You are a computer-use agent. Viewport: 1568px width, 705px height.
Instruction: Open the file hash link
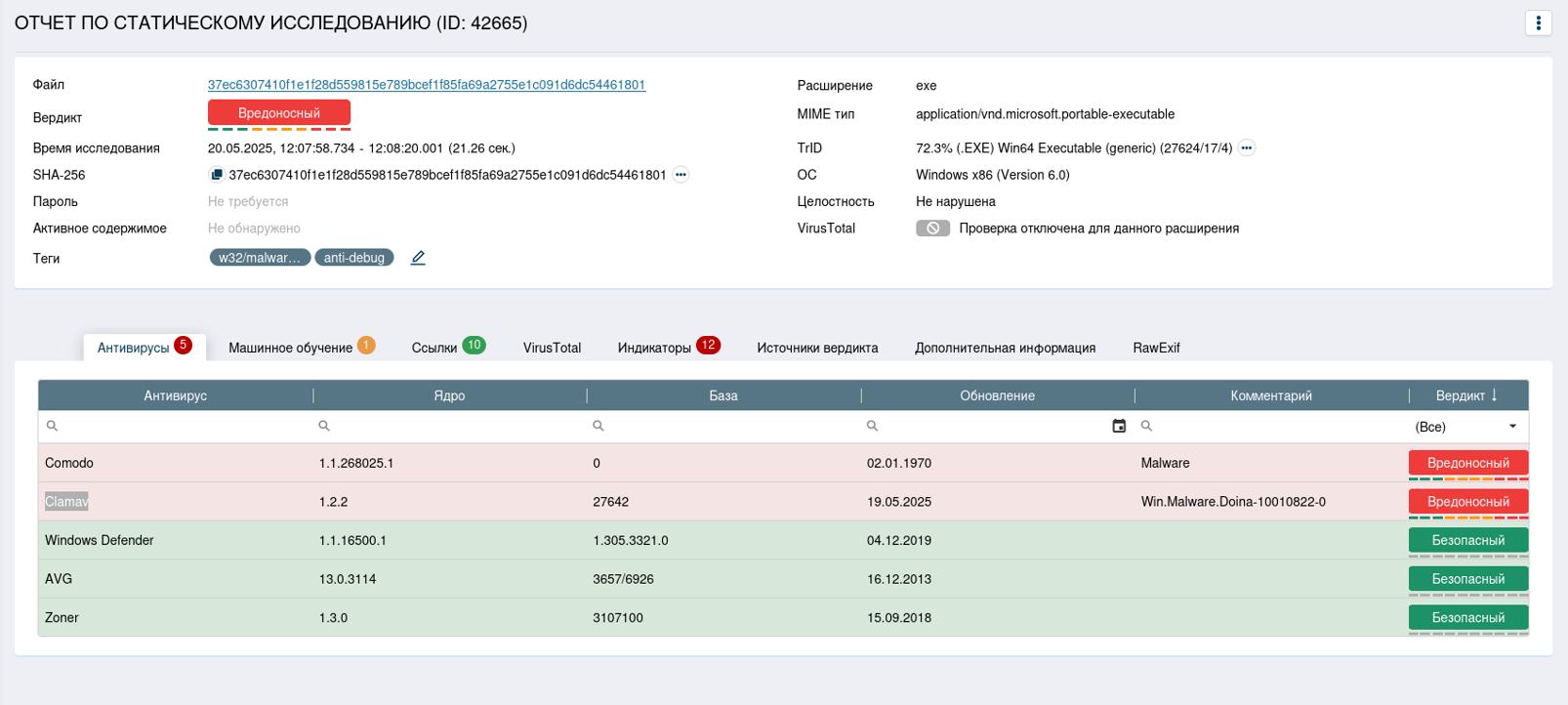click(x=427, y=85)
